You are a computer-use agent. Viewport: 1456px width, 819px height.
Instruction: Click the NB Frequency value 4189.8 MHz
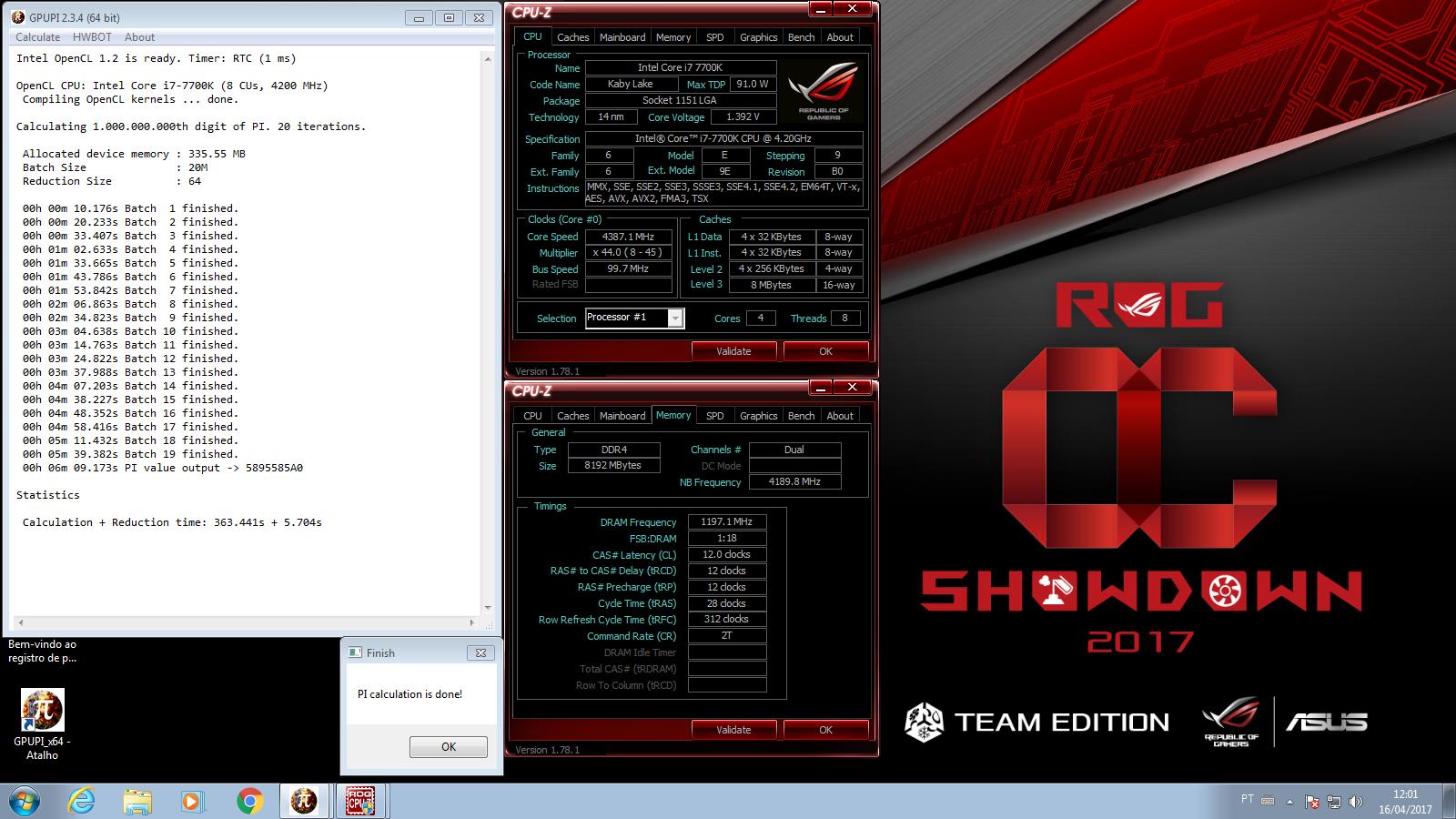pyautogui.click(x=794, y=481)
